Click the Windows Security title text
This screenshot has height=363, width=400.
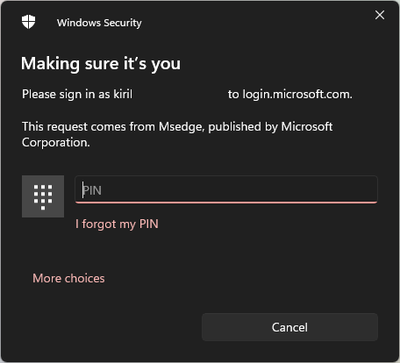[99, 23]
